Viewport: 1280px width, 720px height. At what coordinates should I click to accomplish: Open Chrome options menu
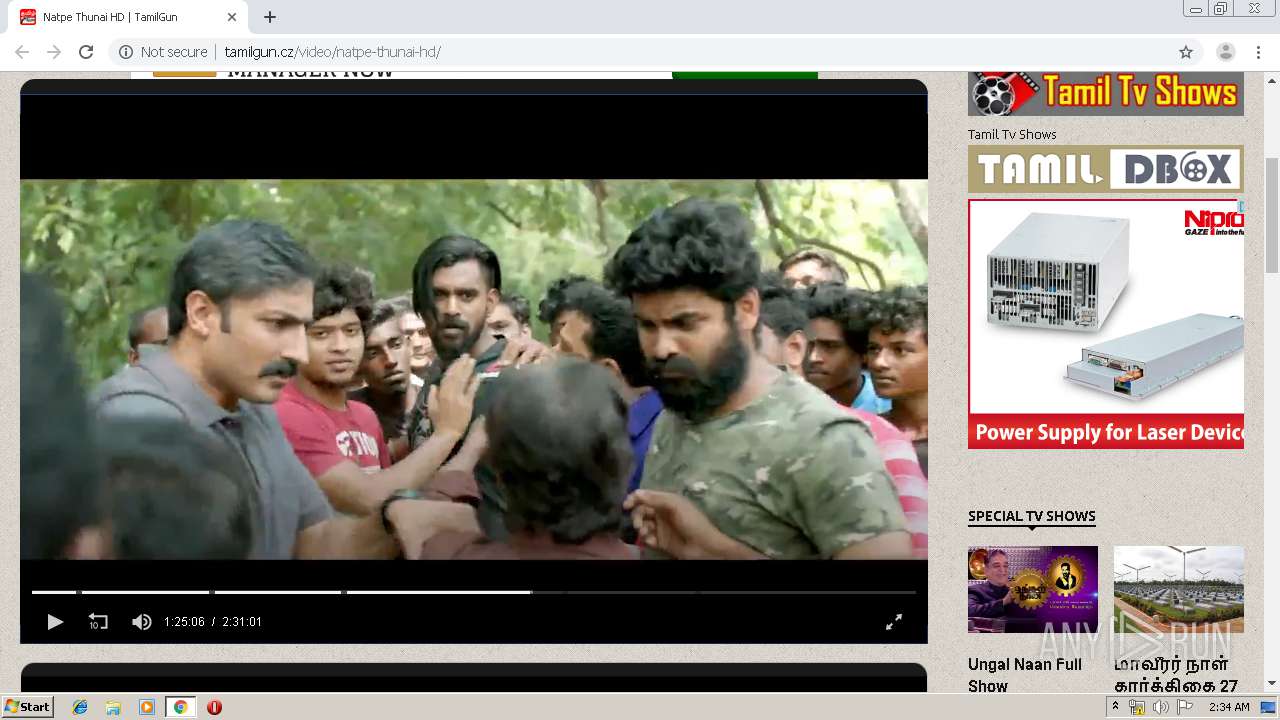pos(1259,52)
